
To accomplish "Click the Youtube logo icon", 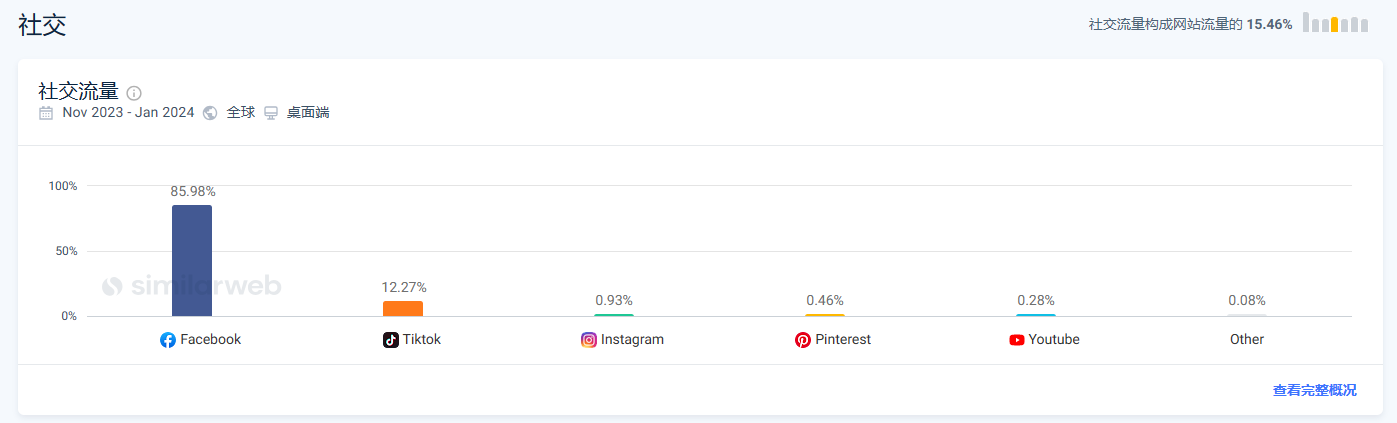I will click(1017, 340).
